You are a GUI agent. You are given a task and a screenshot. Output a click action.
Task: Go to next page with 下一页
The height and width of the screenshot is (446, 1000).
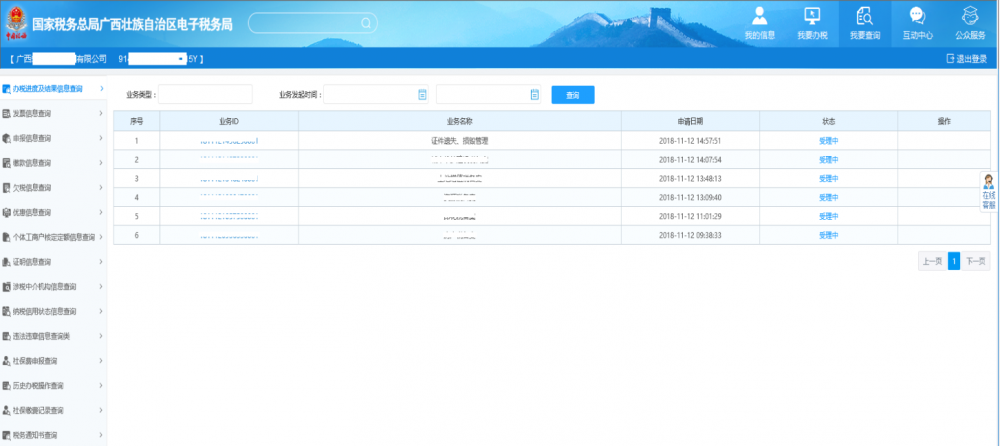point(976,261)
